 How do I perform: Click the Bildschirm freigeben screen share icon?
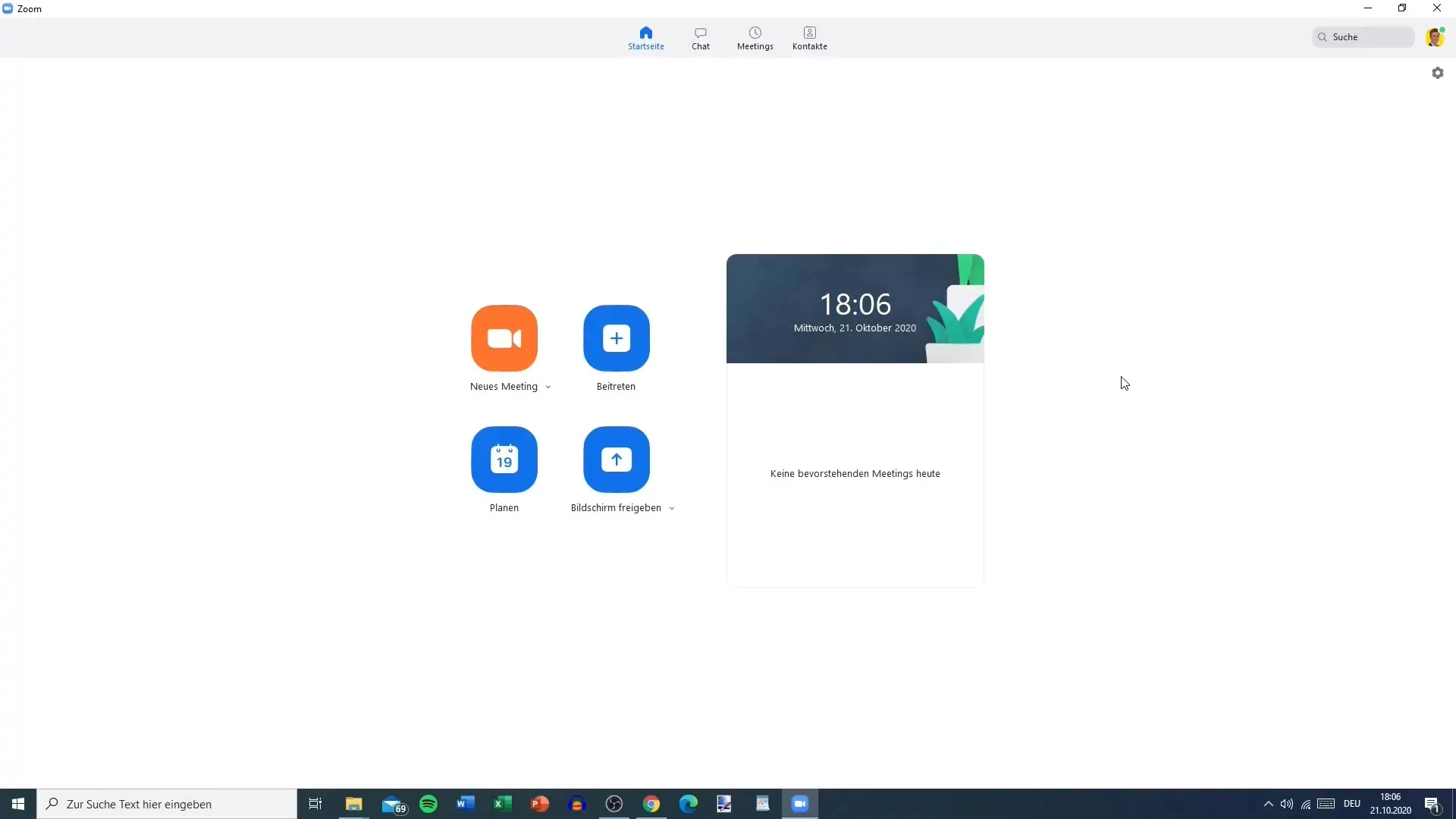616,459
